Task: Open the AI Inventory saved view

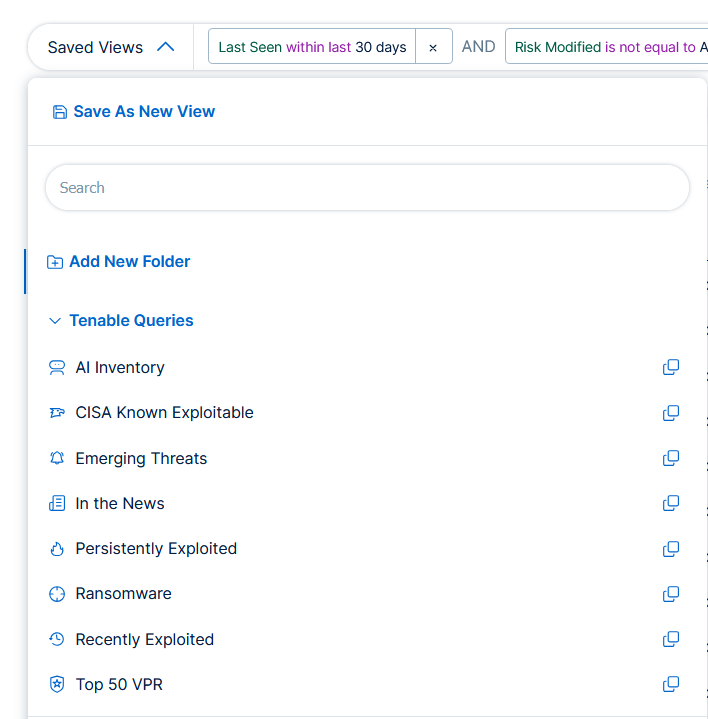Action: point(120,368)
